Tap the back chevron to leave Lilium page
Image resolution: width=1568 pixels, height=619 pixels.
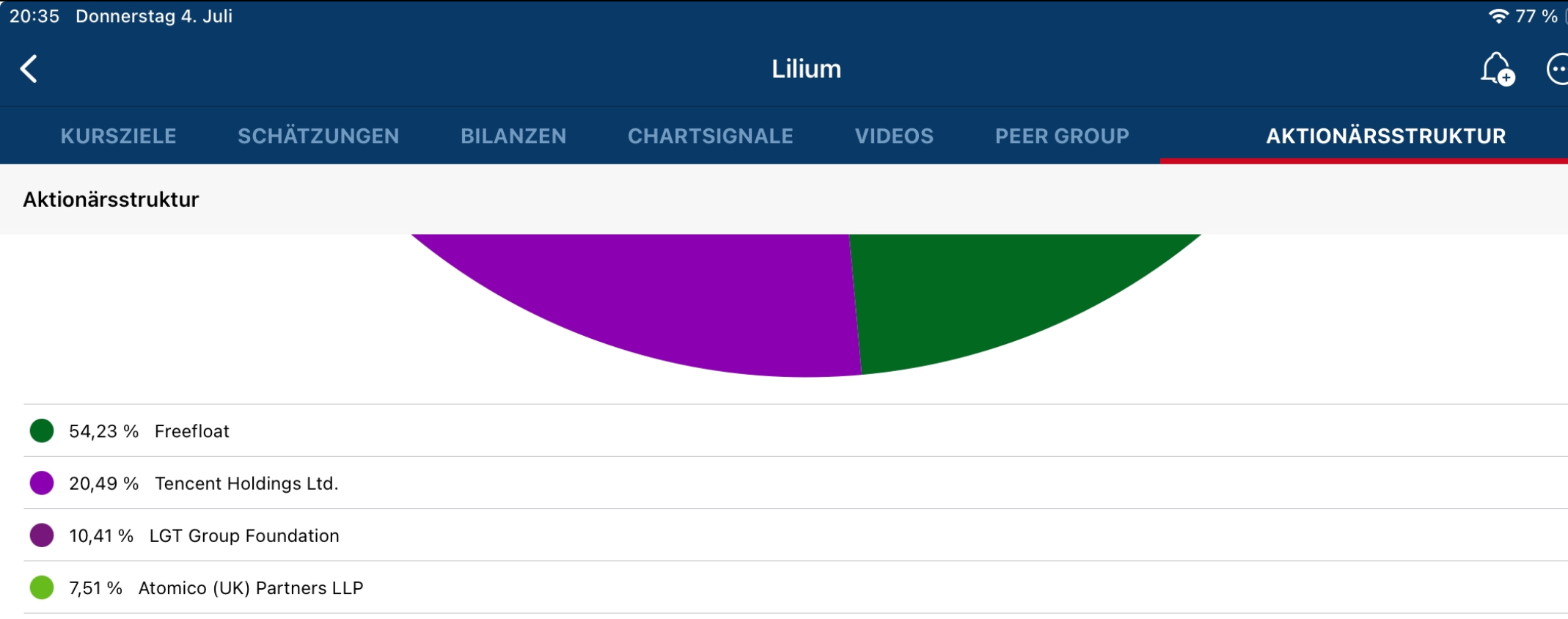(29, 70)
